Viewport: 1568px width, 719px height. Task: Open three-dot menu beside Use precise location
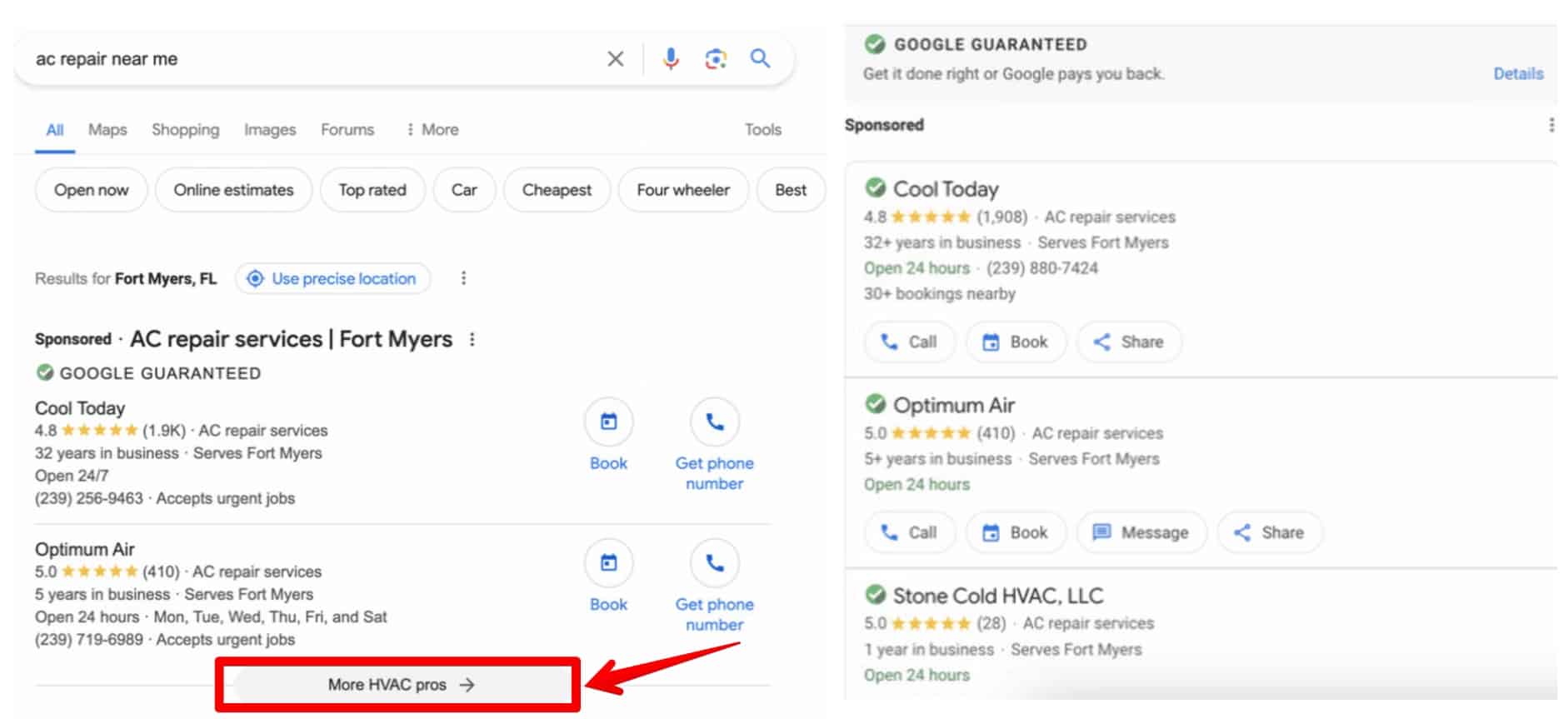pyautogui.click(x=464, y=278)
